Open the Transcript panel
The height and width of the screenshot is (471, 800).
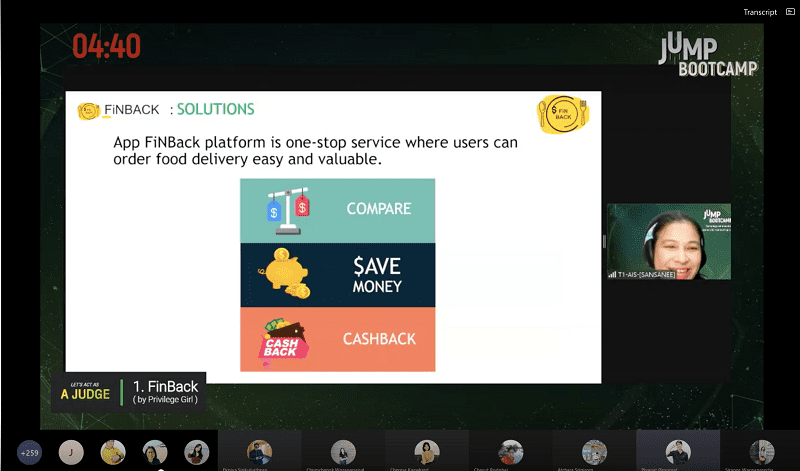click(759, 12)
